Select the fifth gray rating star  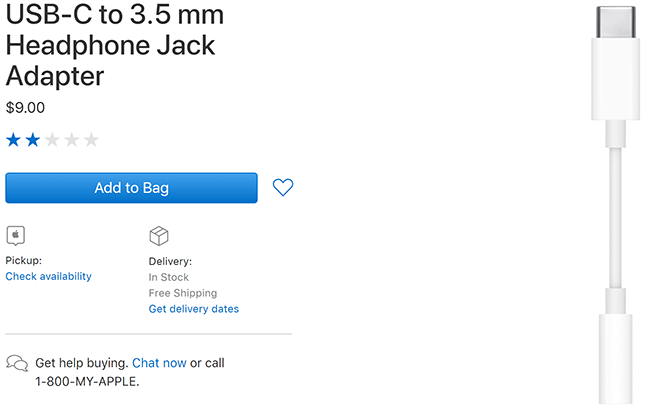coord(91,140)
